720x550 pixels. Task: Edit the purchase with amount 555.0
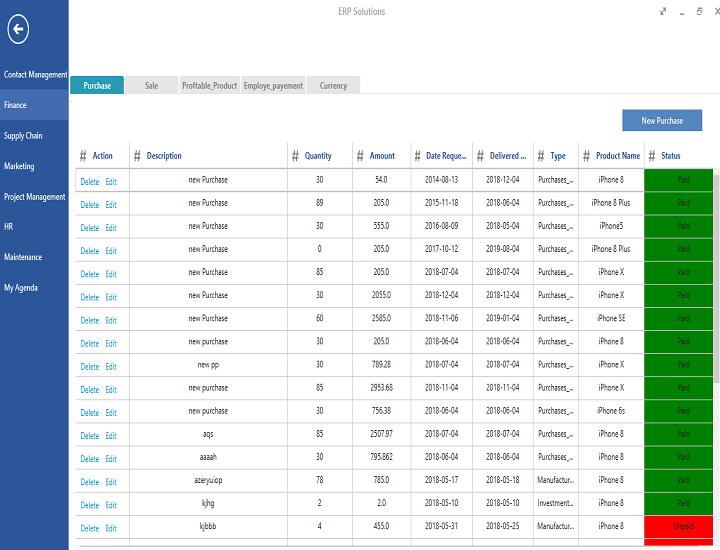tap(111, 228)
